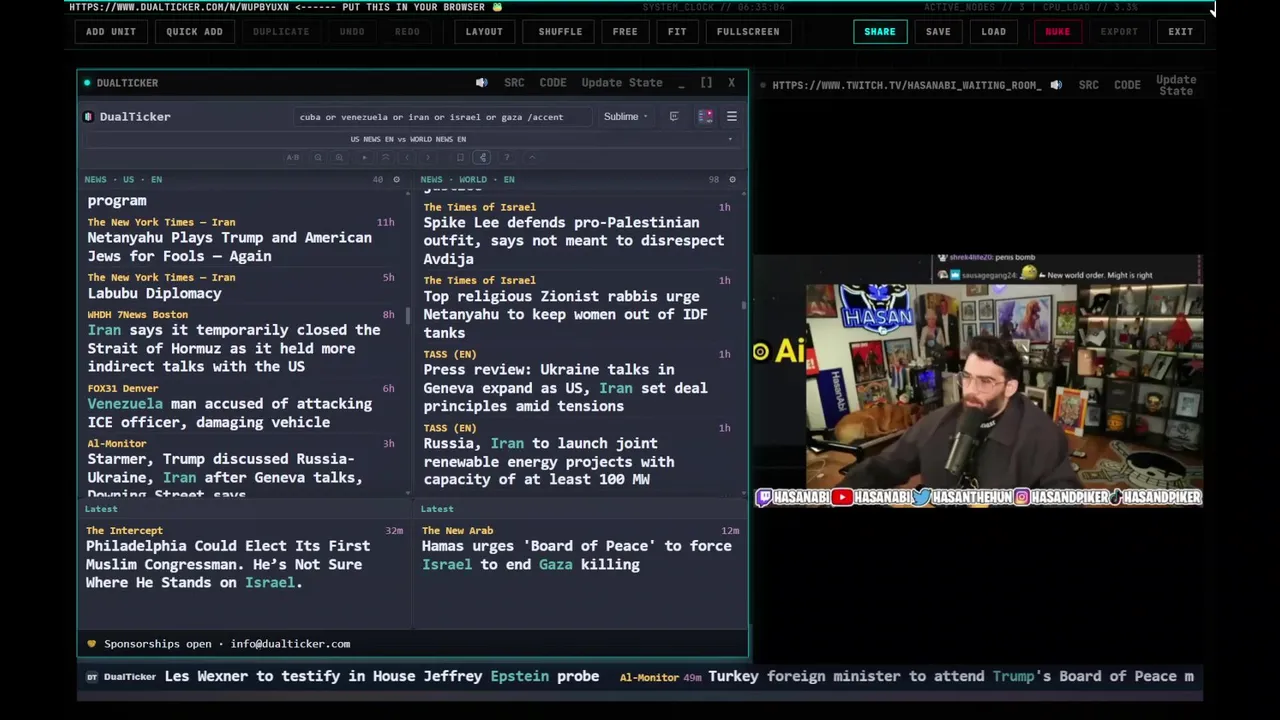Click the info@dualticker.com sponsorship email
1280x720 pixels.
coord(290,644)
